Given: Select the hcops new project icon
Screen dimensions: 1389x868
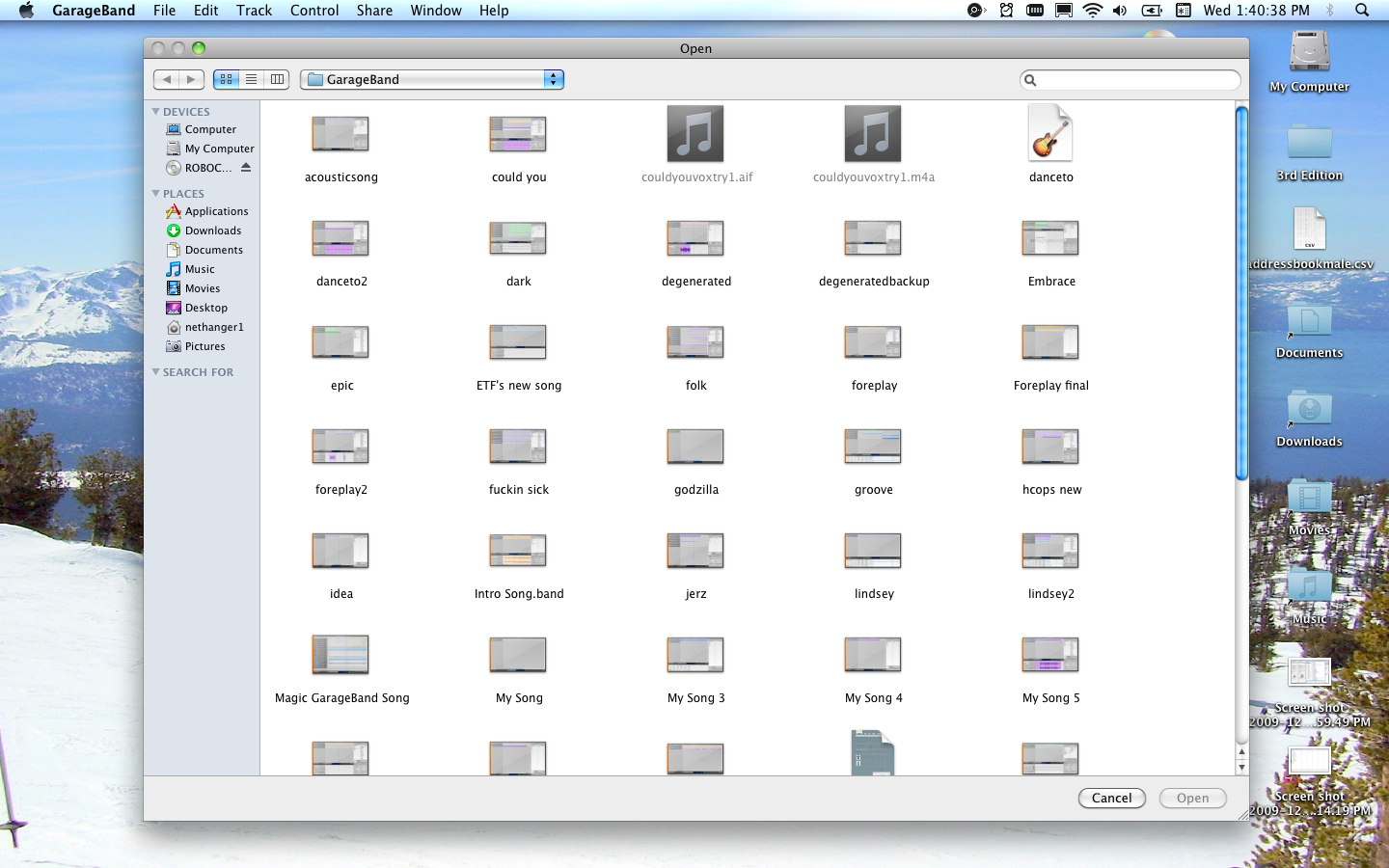Looking at the screenshot, I should pos(1050,447).
